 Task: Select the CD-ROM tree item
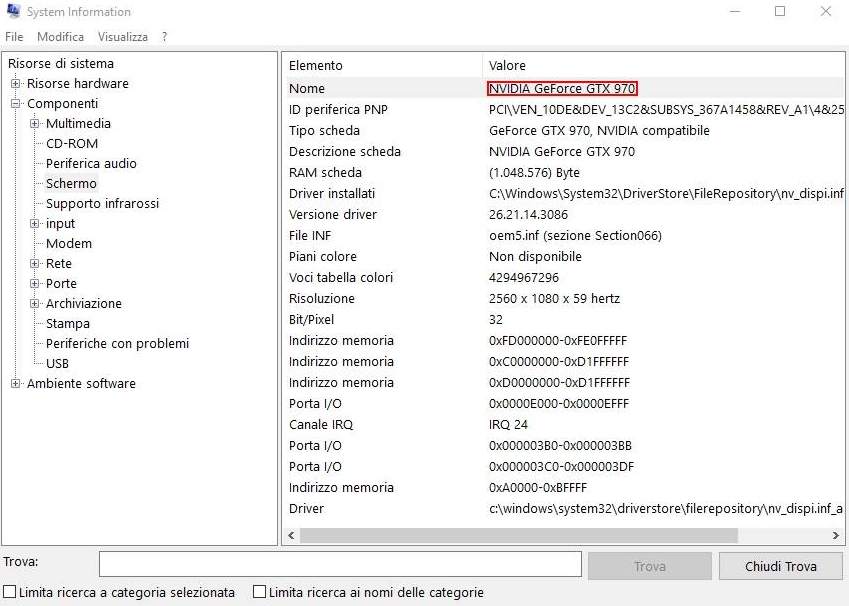pos(72,144)
